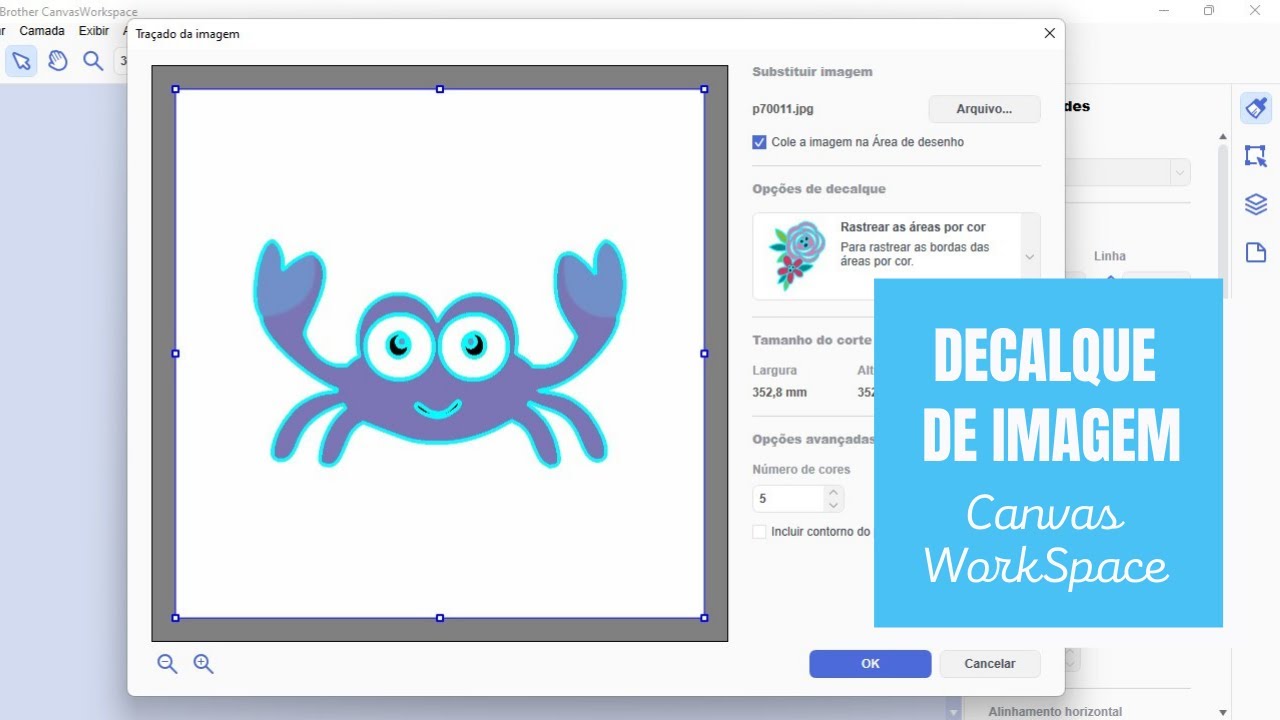
Task: Expand the Rastrear as áreas por cor dropdown
Action: point(1029,257)
